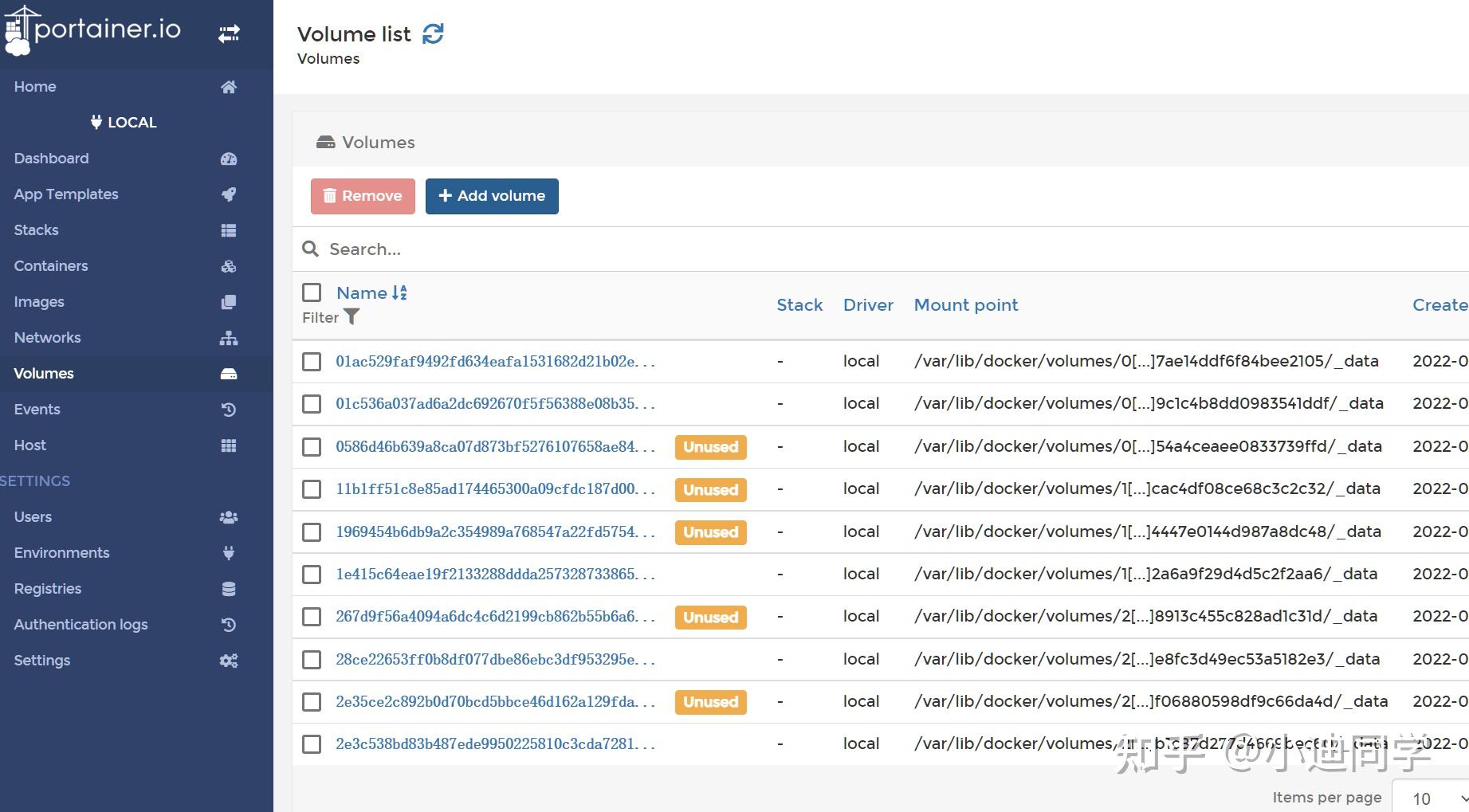Viewport: 1469px width, 812px height.
Task: Open Authentication logs from the sidebar
Action: [x=81, y=625]
